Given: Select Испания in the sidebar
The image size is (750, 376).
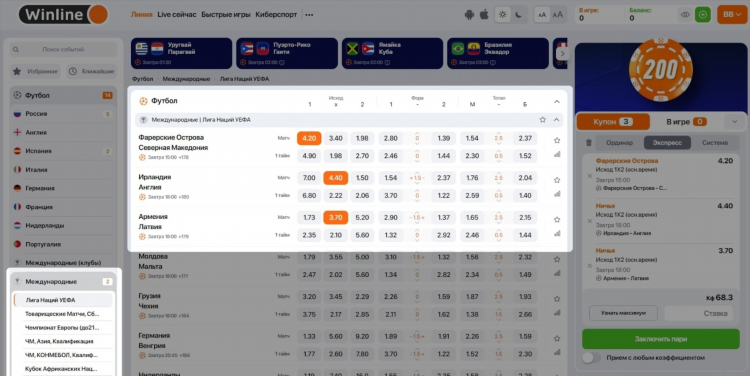Looking at the screenshot, I should tap(63, 151).
